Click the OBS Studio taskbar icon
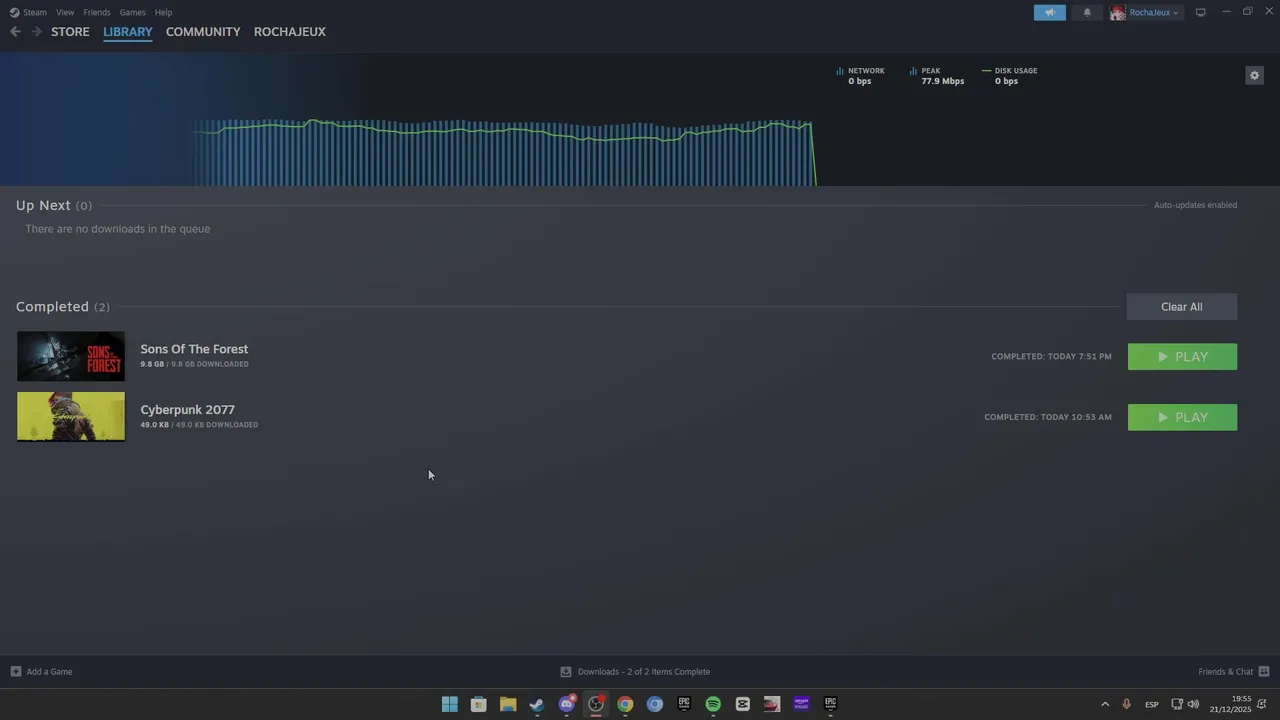Image resolution: width=1280 pixels, height=720 pixels. [596, 704]
